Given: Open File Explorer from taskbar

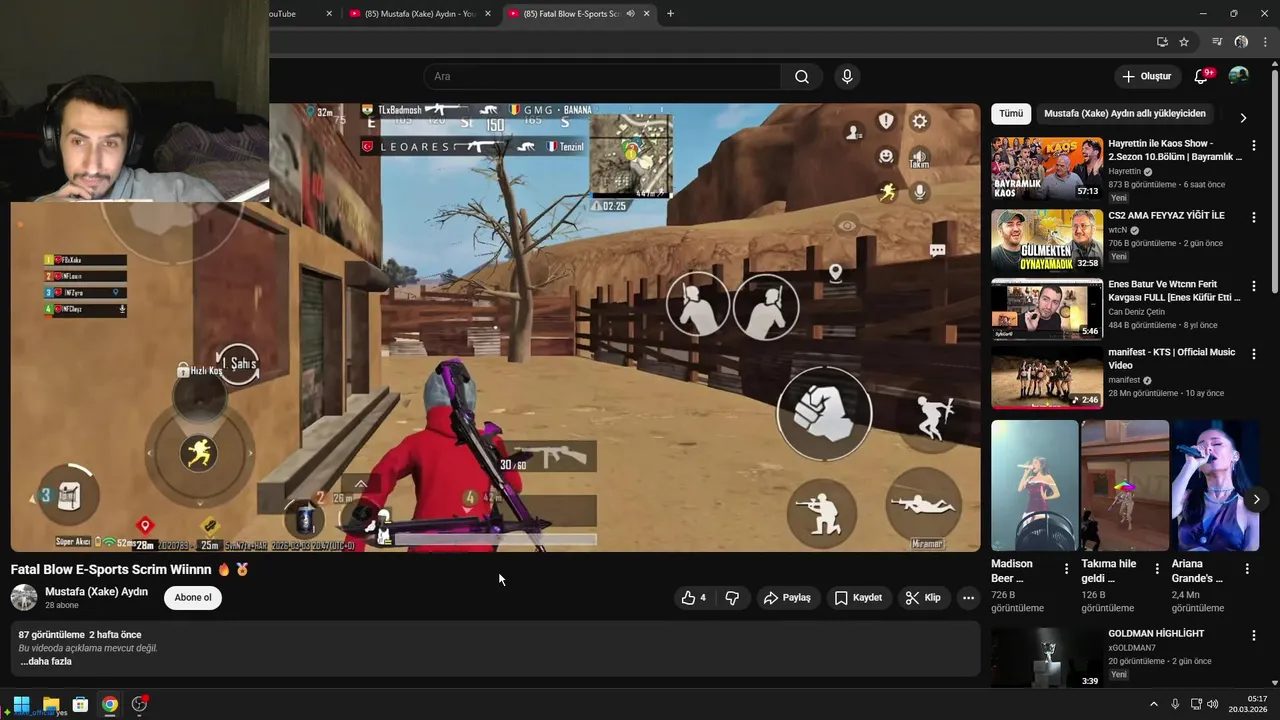Looking at the screenshot, I should click(51, 704).
